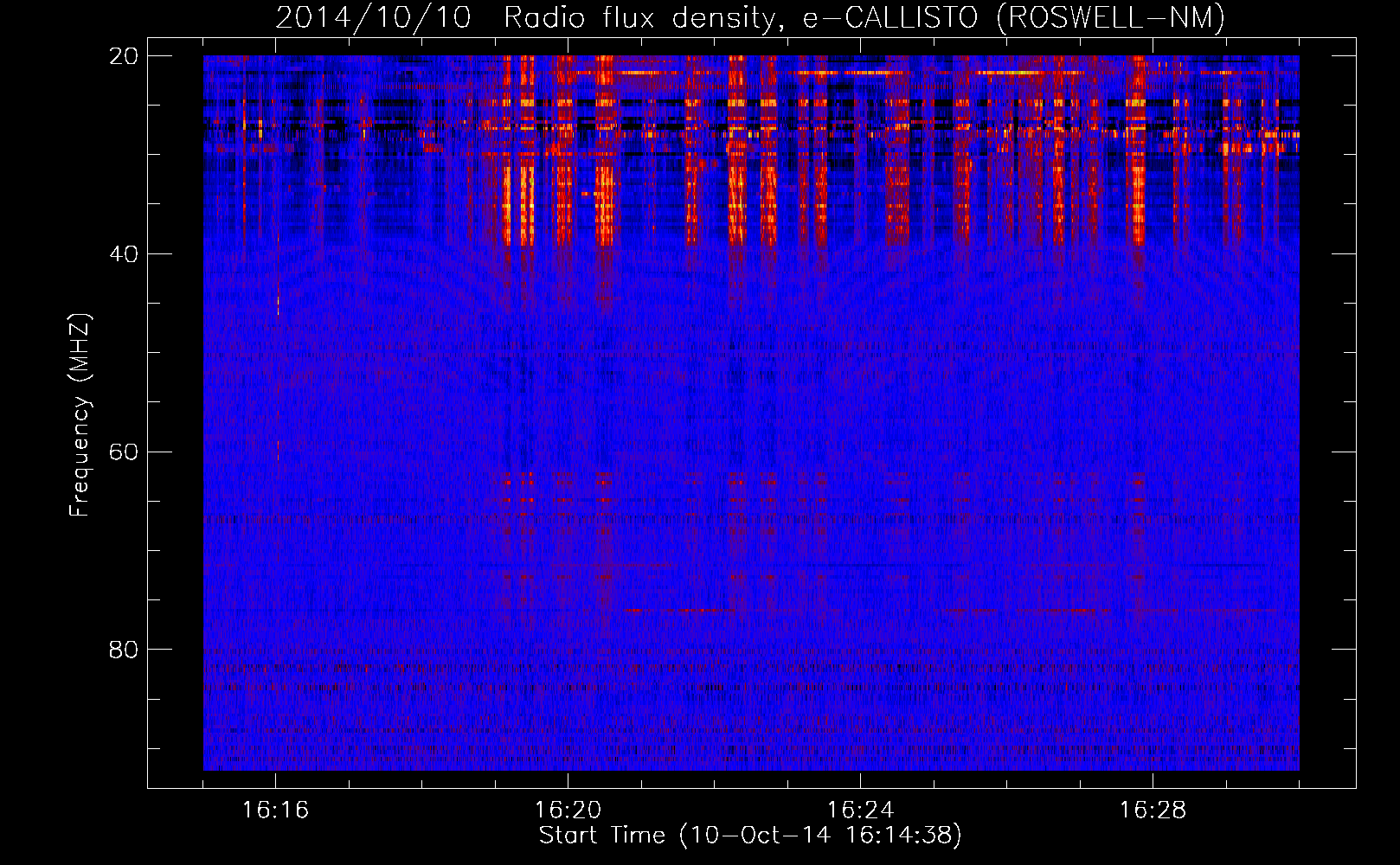Click the '16:28' time tick label
This screenshot has width=1400, height=865.
coord(1153,811)
